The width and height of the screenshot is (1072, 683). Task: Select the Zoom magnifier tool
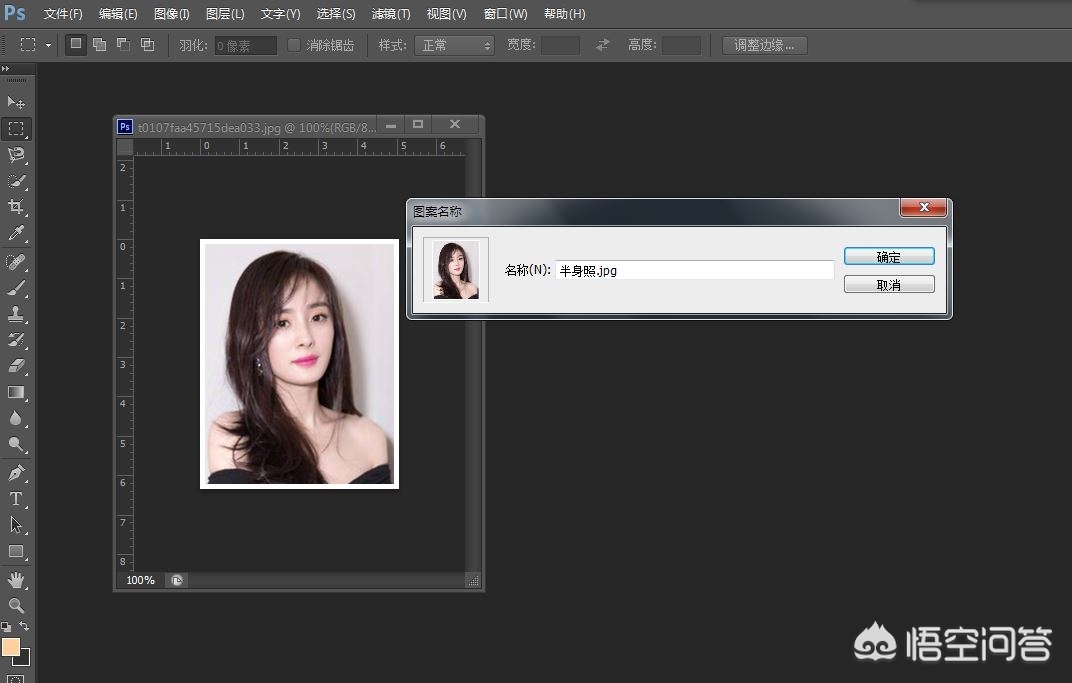16,606
